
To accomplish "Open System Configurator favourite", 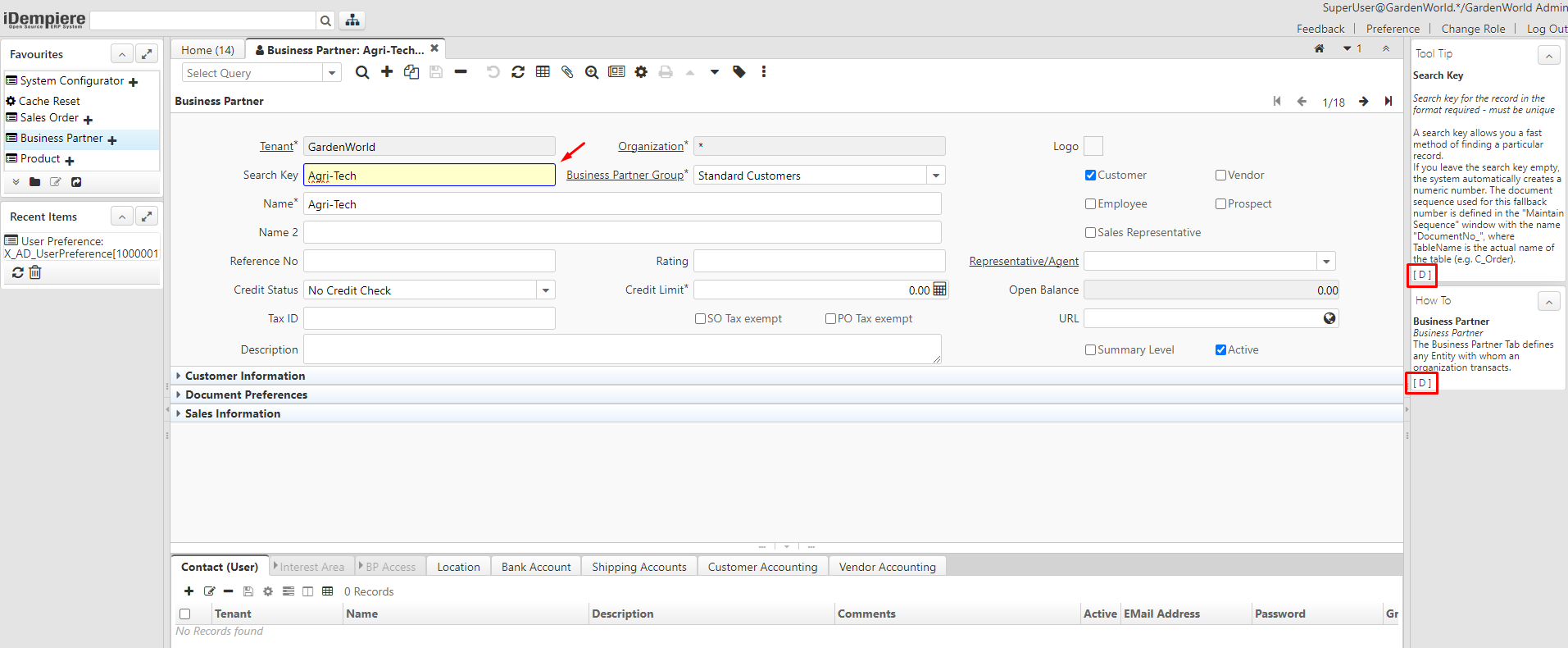I will click(x=72, y=80).
